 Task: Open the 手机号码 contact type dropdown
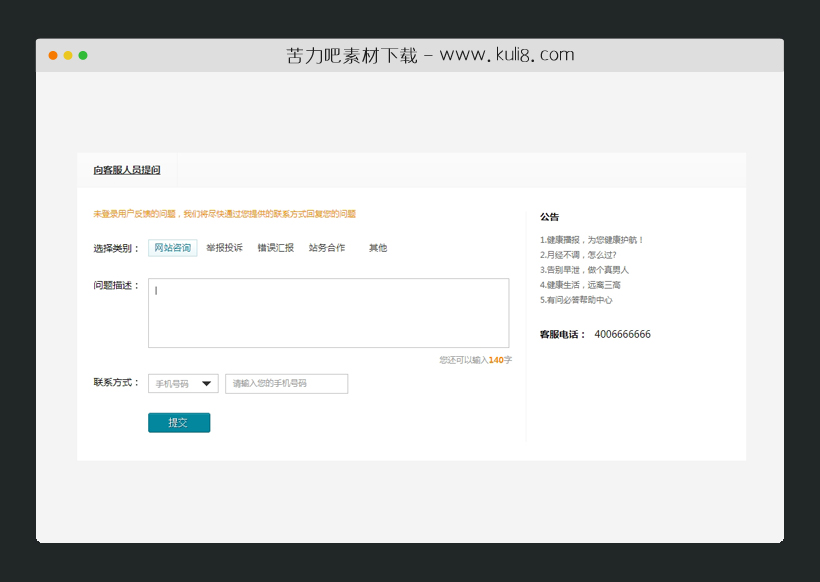(x=182, y=384)
